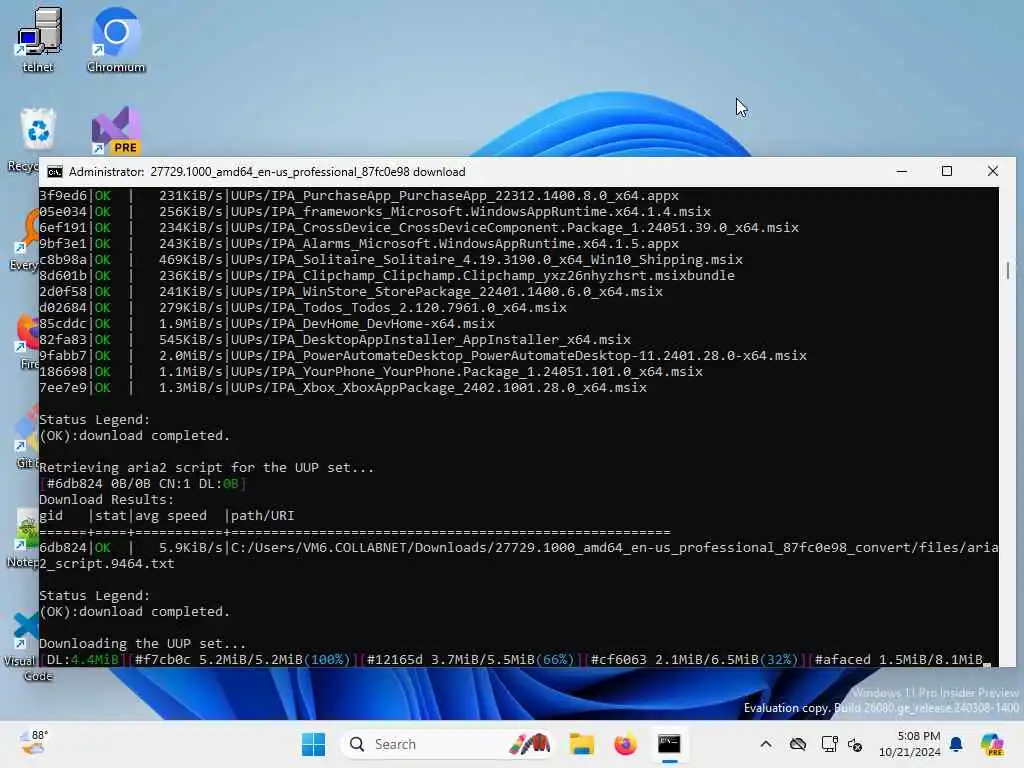Open the Visual Studio Code desktop shortcut

[25, 645]
